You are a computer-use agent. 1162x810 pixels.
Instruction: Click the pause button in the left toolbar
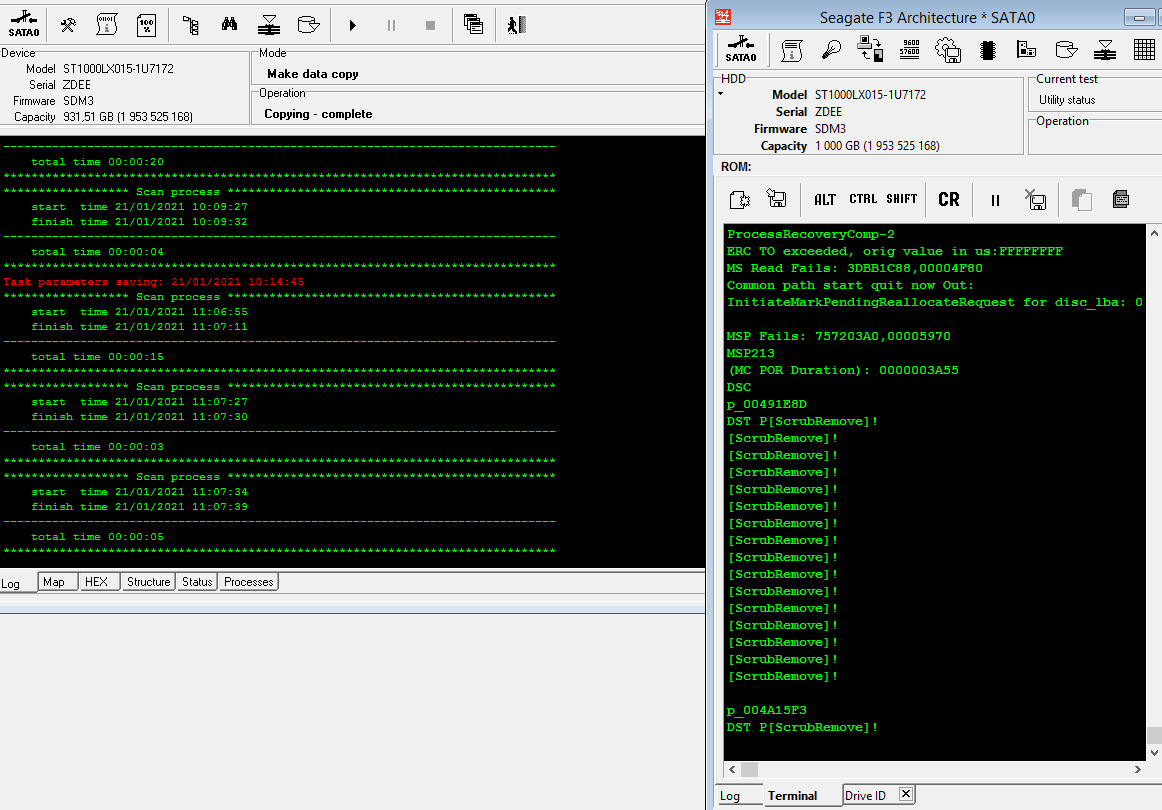[391, 25]
